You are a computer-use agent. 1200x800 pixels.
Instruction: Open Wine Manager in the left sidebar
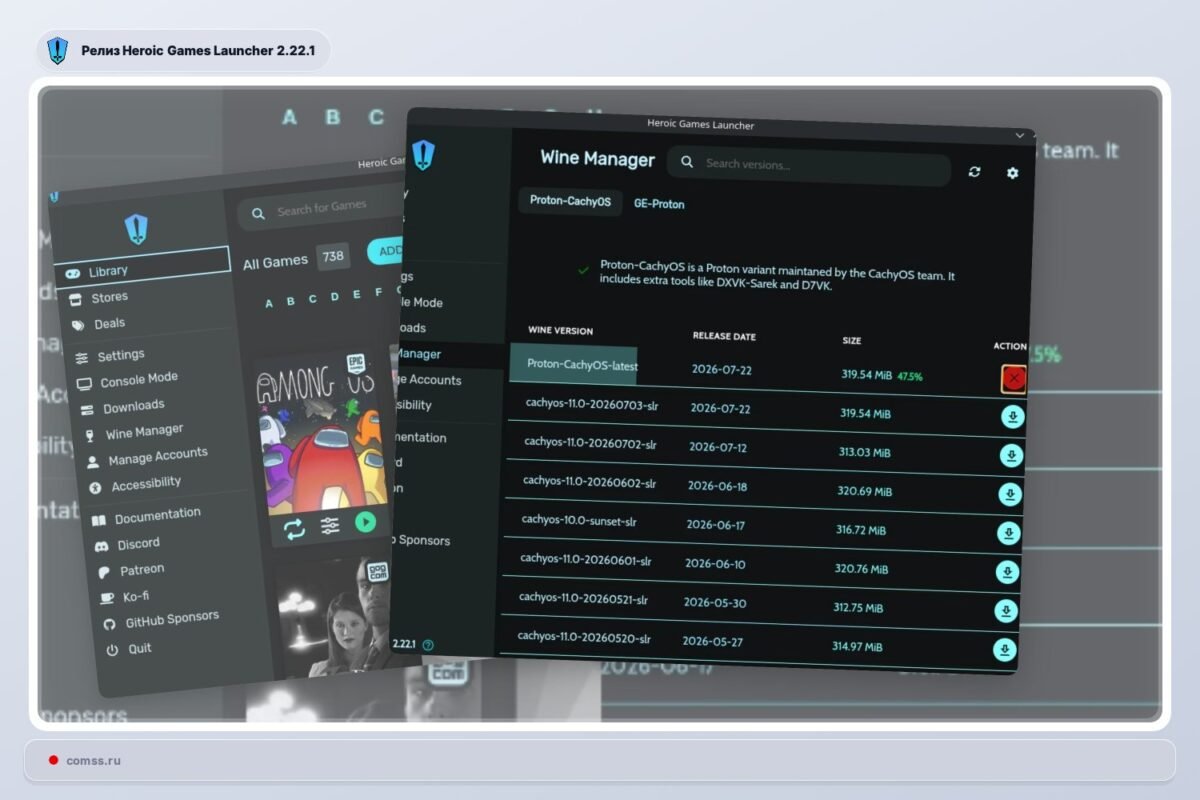click(145, 433)
